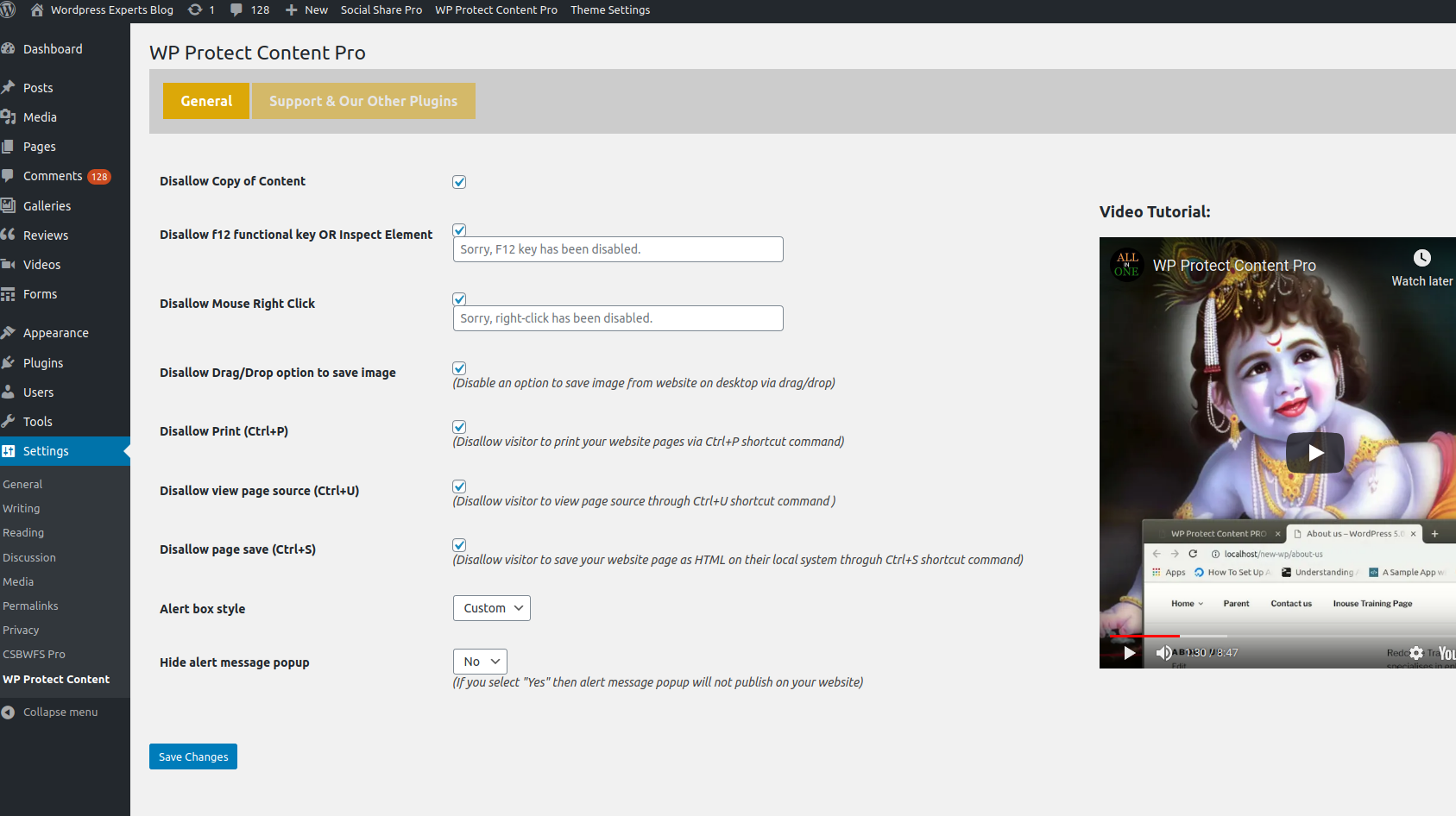This screenshot has width=1456, height=816.
Task: Click the Videos camera icon
Action: 9,264
